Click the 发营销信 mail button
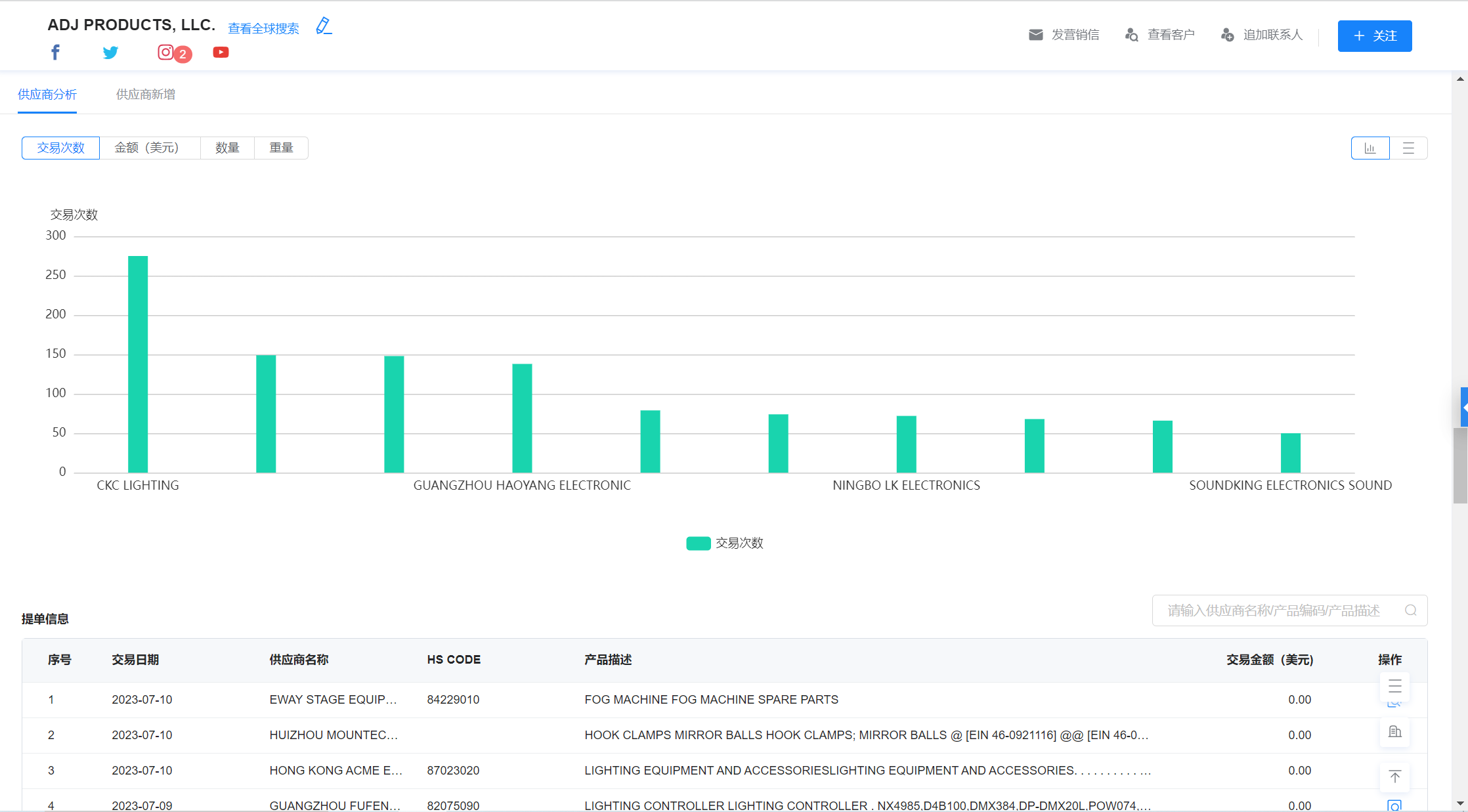1468x812 pixels. pos(1064,35)
